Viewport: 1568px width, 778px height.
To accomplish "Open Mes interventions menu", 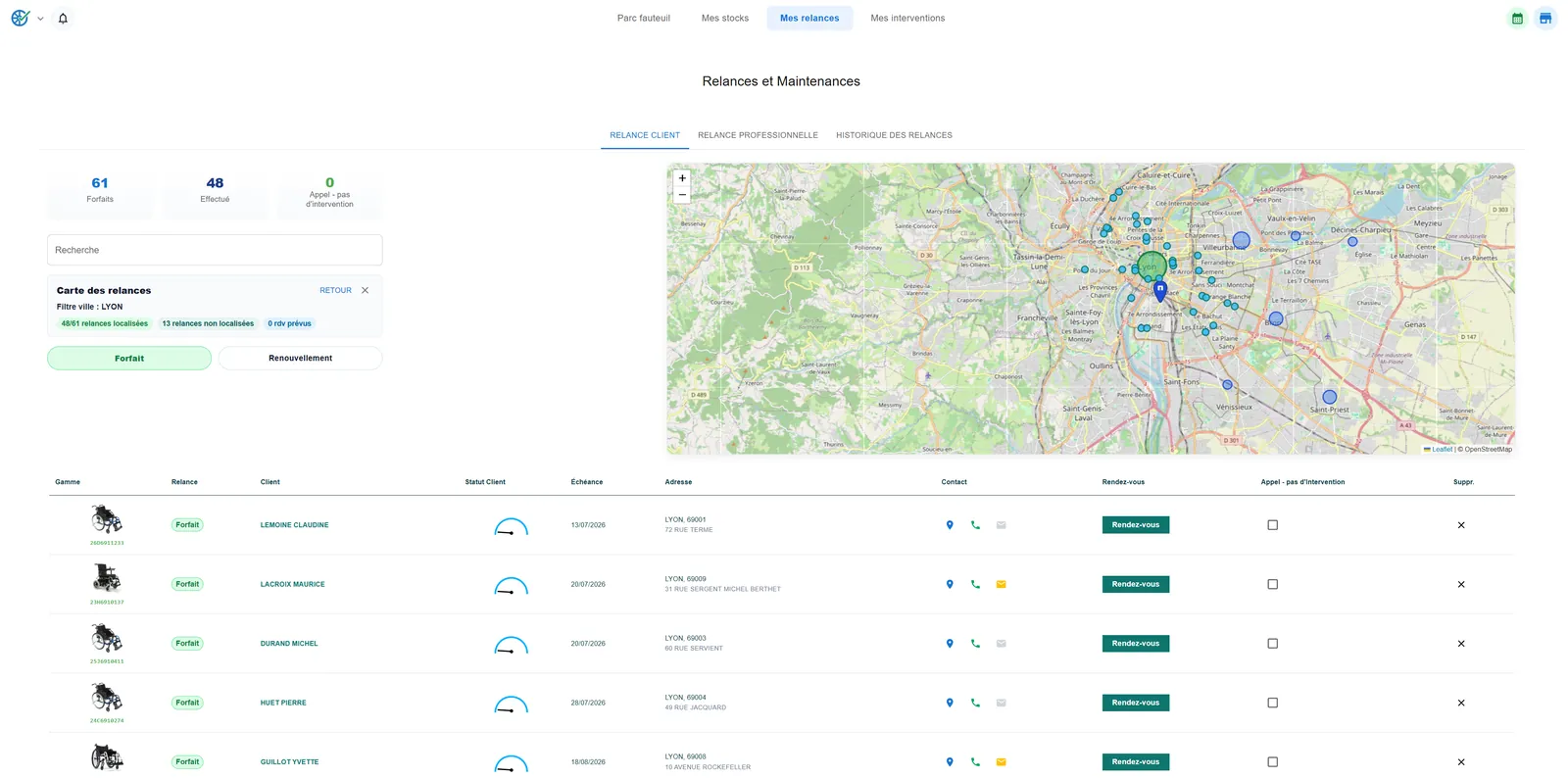I will pyautogui.click(x=907, y=19).
